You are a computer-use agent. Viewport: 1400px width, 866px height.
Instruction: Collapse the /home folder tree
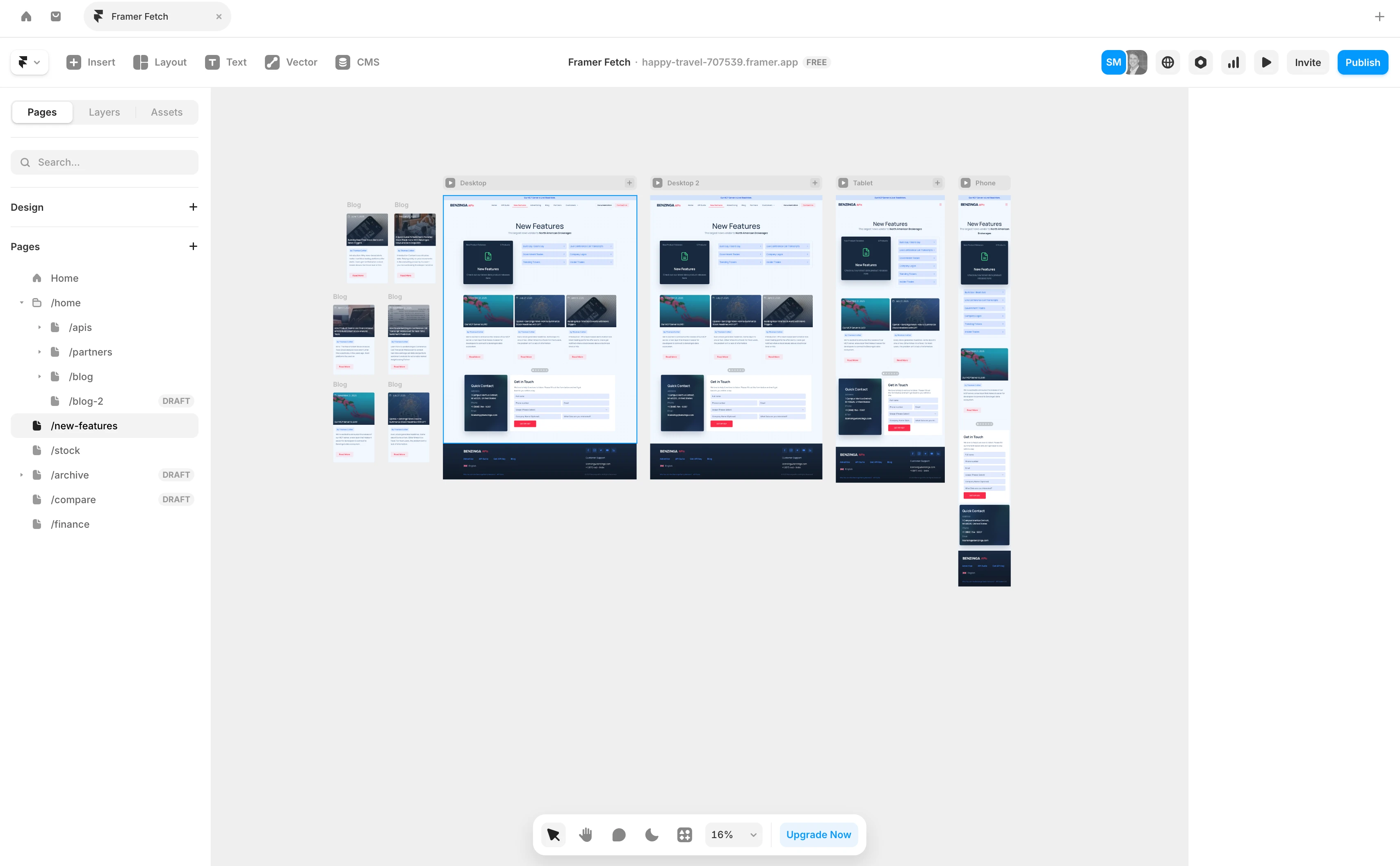[x=22, y=303]
